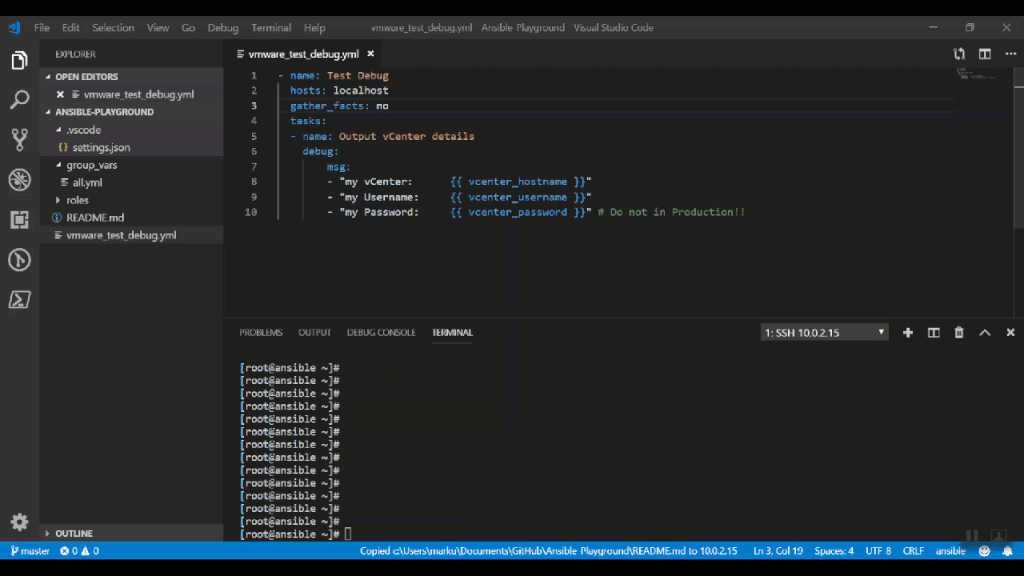Screen dimensions: 1024x576
Task: Maximize the terminal panel size
Action: (x=985, y=333)
